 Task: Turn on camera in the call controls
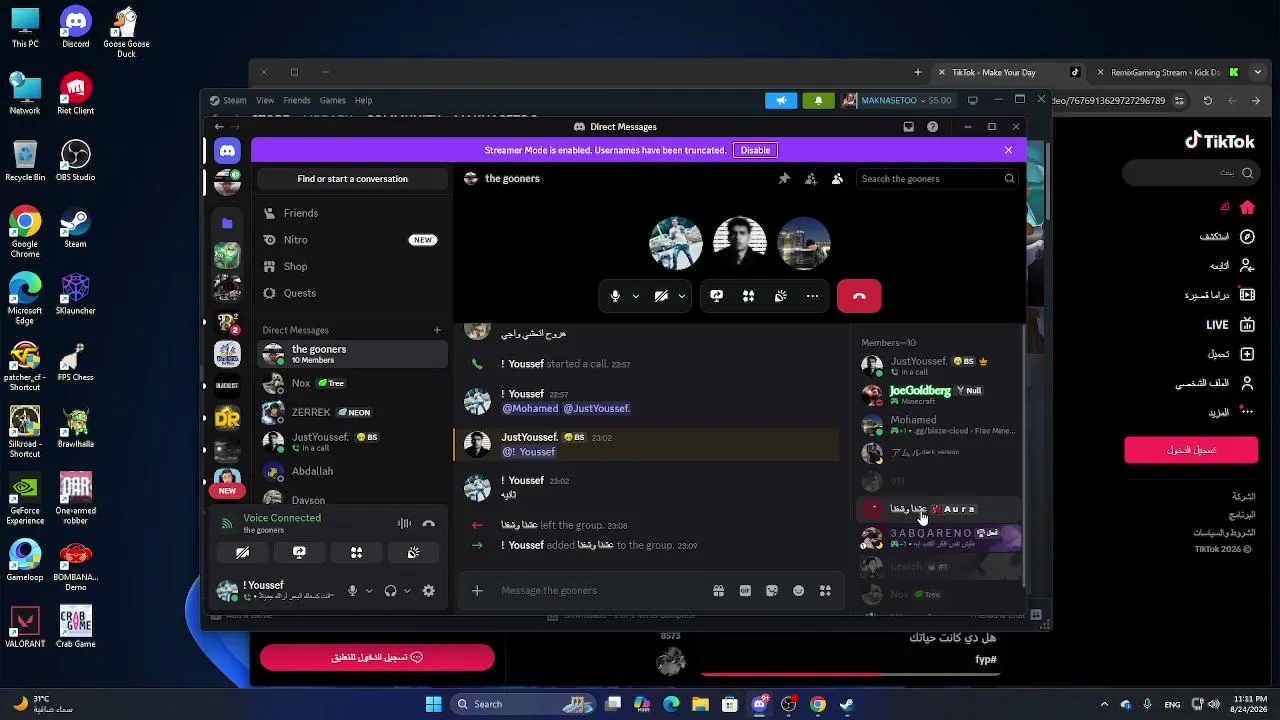point(661,296)
